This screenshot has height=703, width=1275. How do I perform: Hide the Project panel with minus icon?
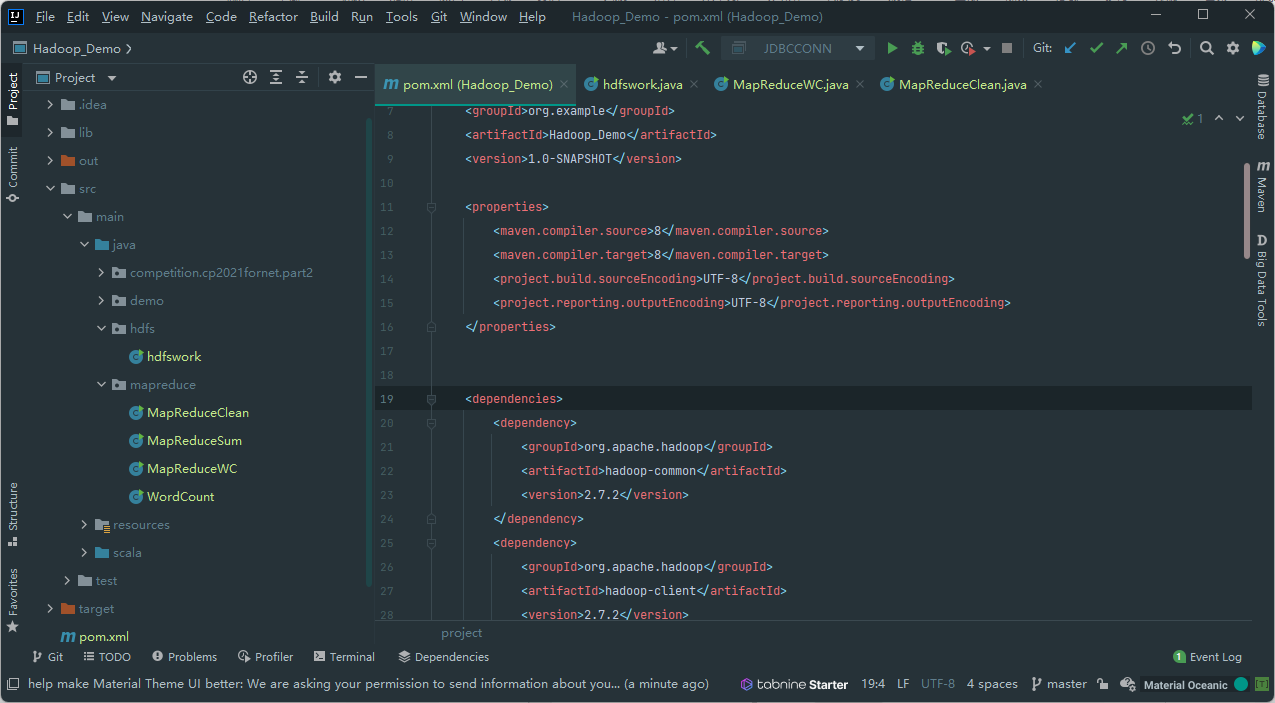click(x=361, y=77)
